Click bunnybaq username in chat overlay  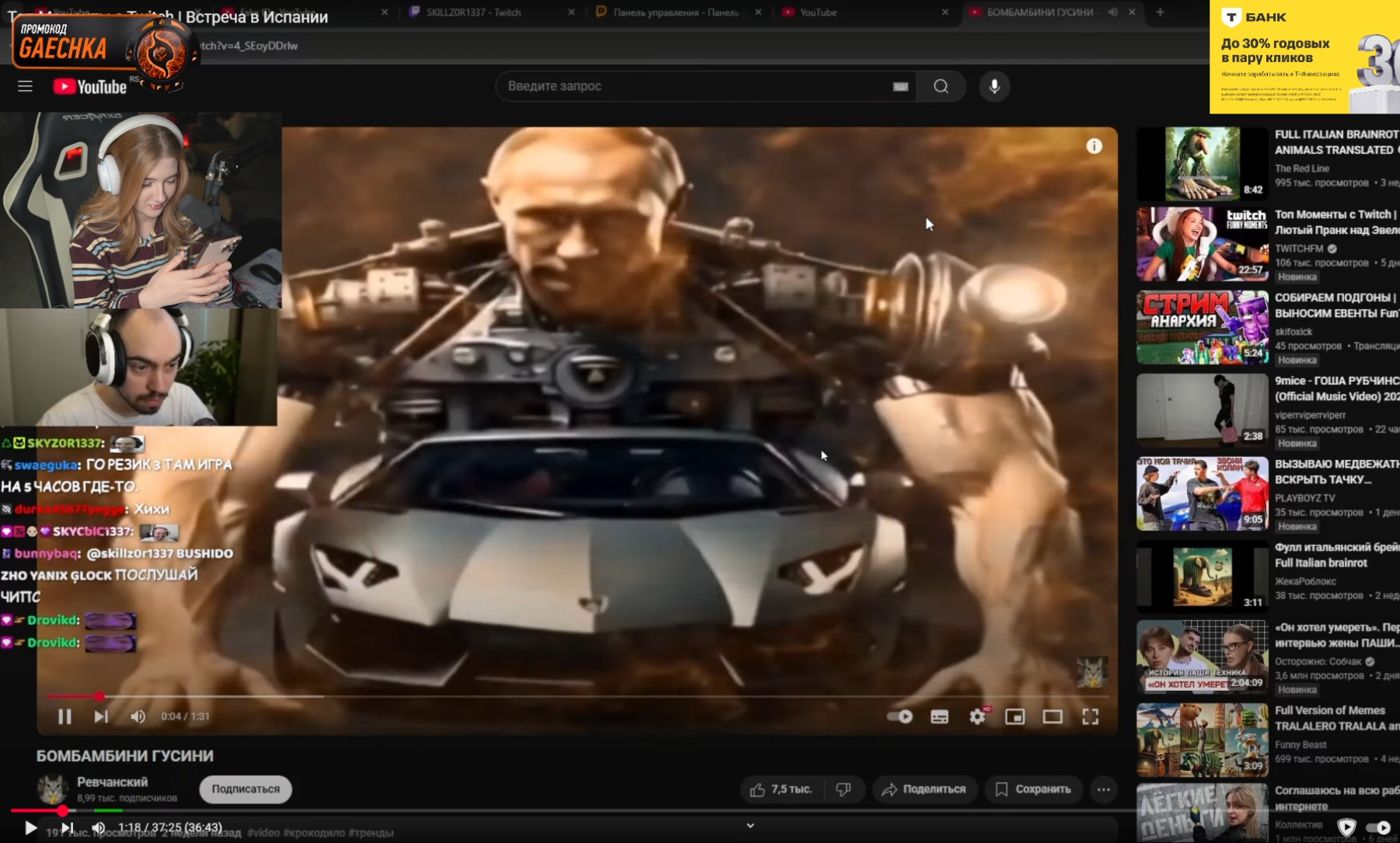click(x=47, y=553)
